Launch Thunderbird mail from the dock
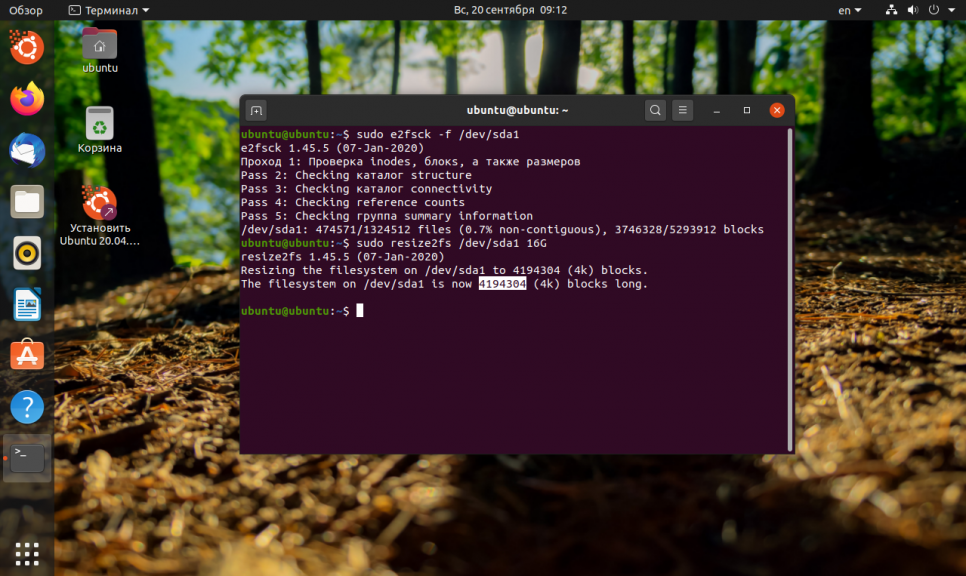This screenshot has width=966, height=576. (x=26, y=150)
